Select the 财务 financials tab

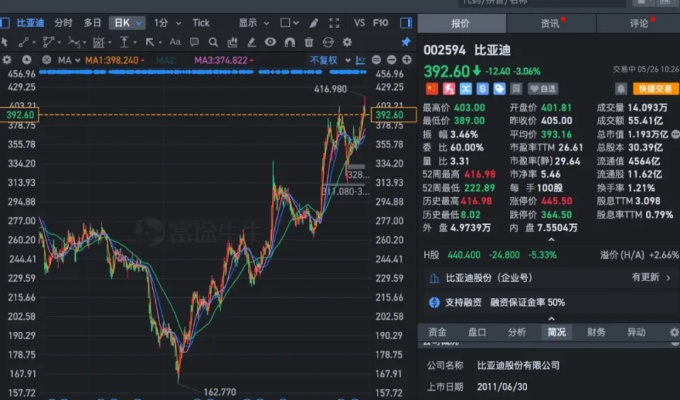[596, 332]
